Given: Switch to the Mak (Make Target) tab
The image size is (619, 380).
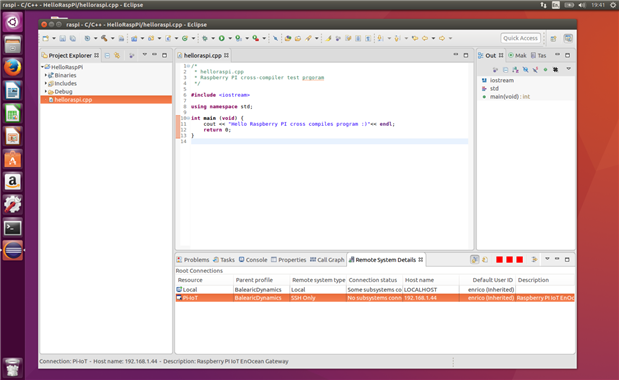Looking at the screenshot, I should click(x=517, y=55).
